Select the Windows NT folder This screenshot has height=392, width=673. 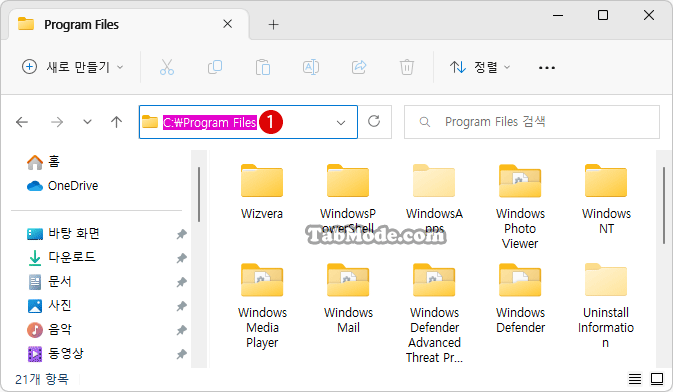(x=606, y=199)
